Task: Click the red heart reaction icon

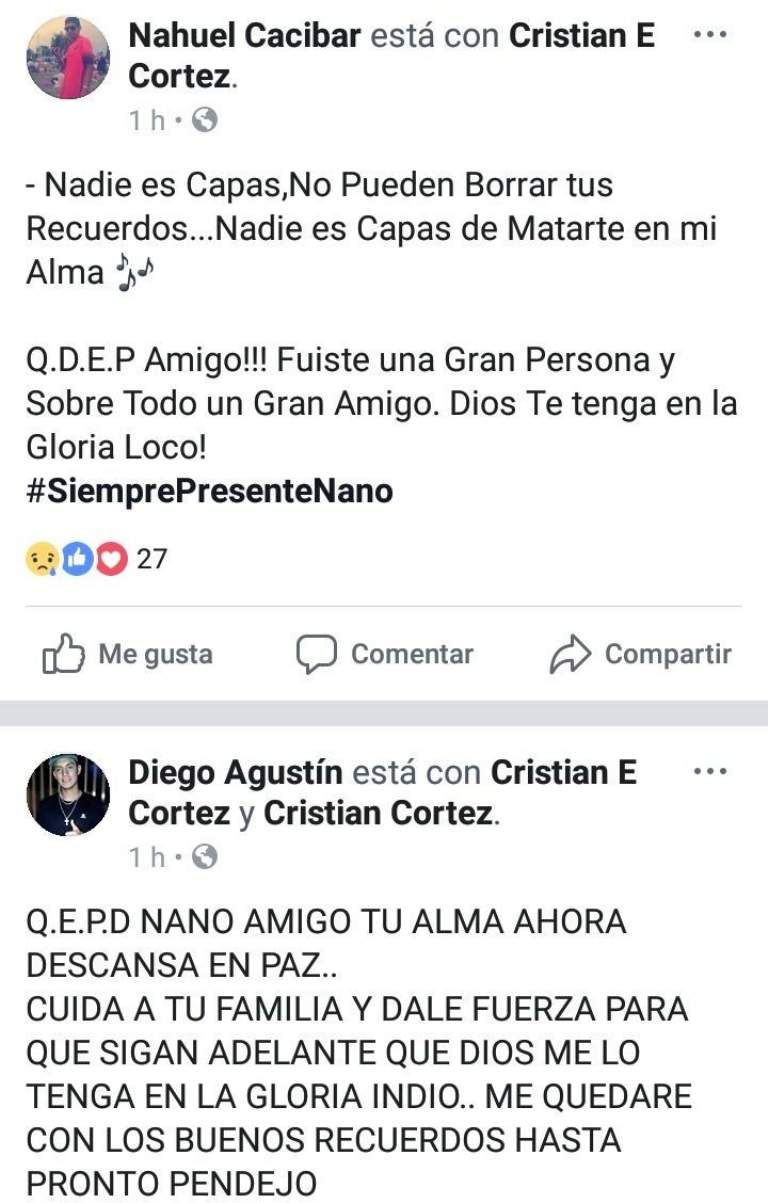Action: point(111,559)
